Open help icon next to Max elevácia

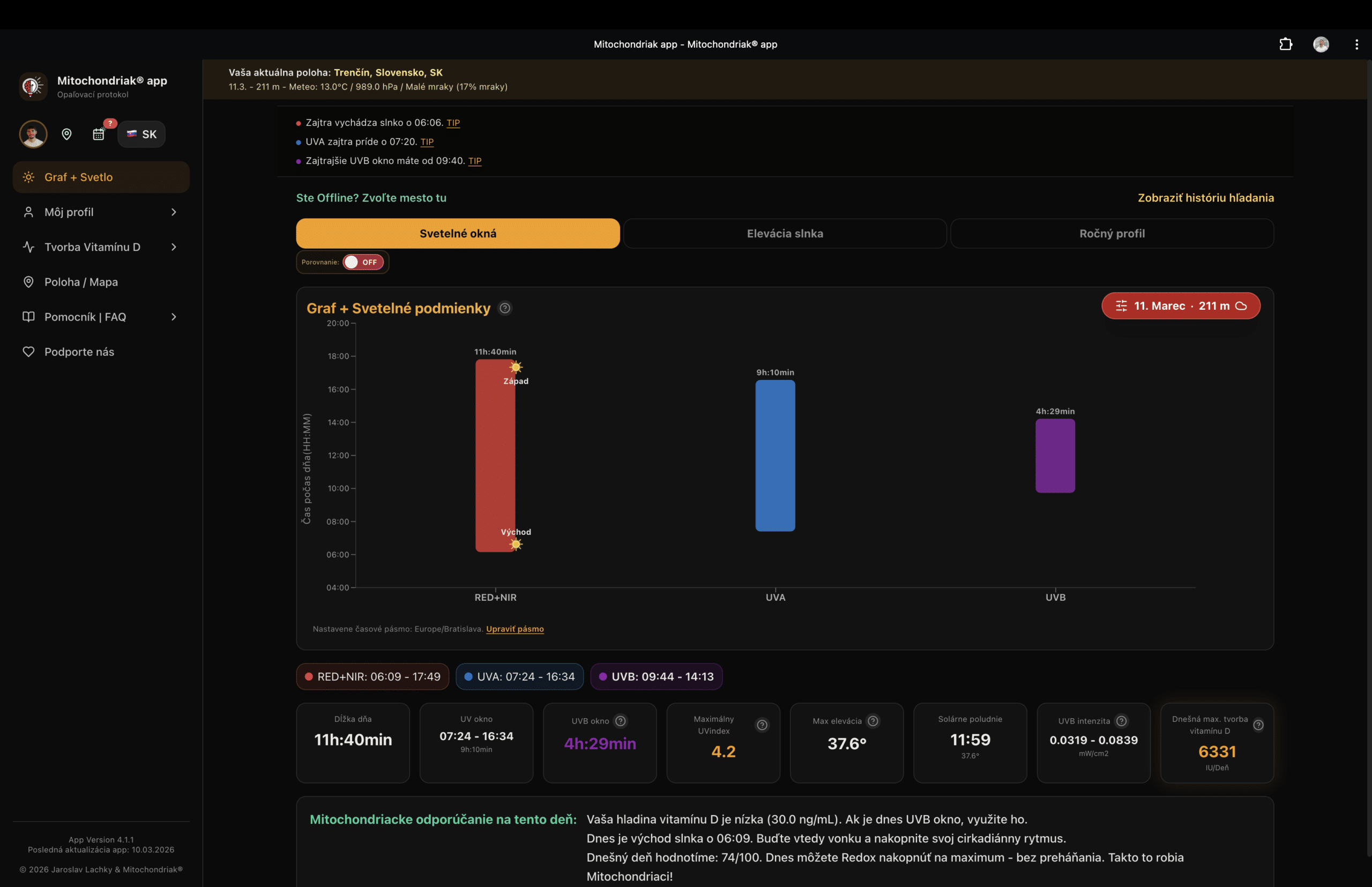point(873,721)
